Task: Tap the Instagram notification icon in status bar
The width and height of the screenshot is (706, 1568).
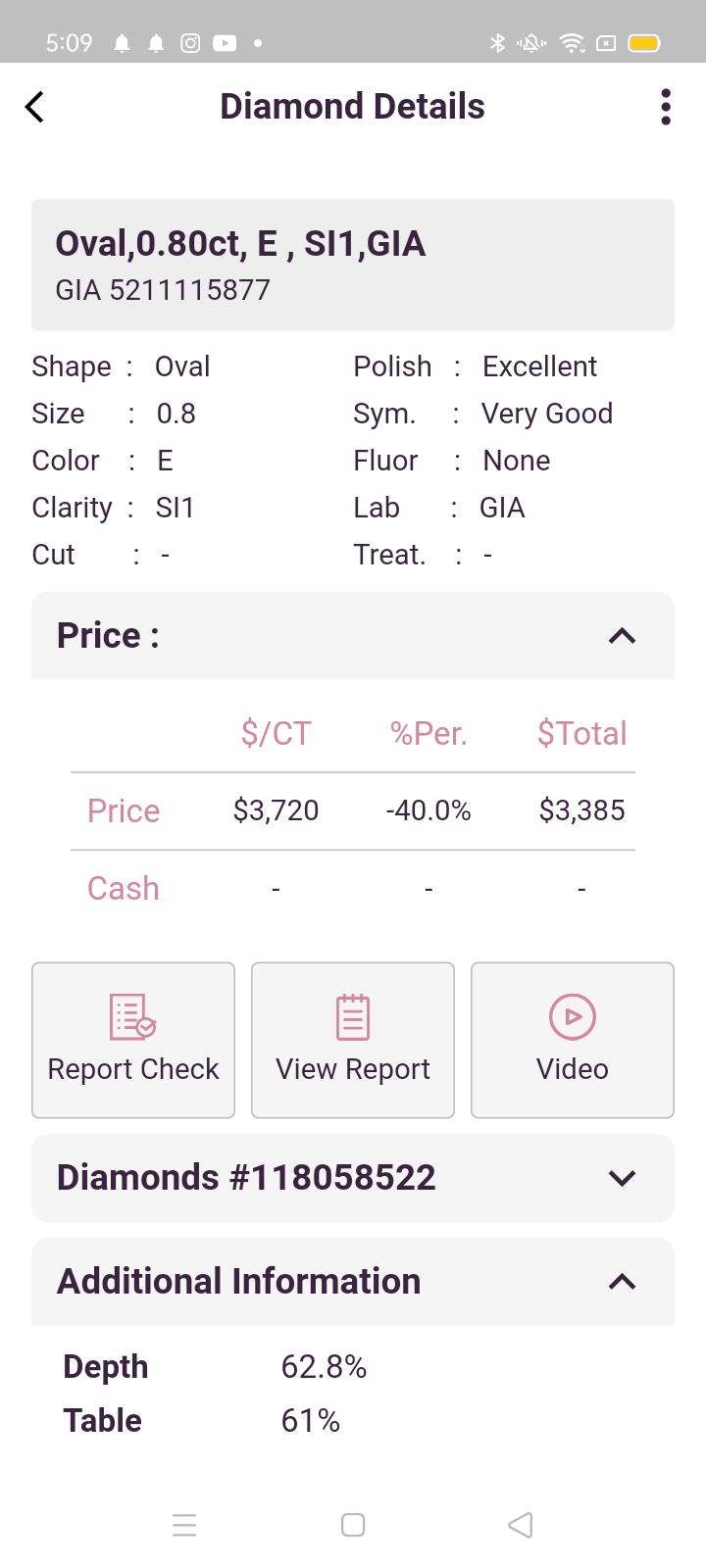Action: pyautogui.click(x=191, y=43)
